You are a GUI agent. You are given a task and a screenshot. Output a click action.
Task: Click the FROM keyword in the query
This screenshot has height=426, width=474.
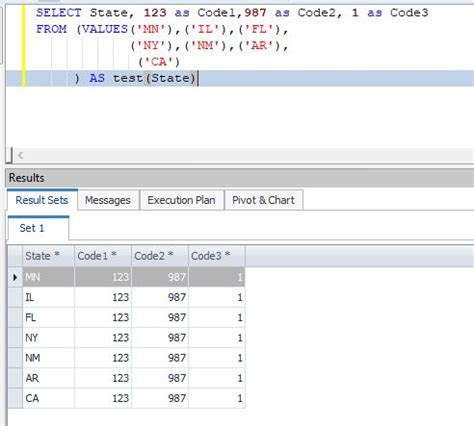point(51,29)
